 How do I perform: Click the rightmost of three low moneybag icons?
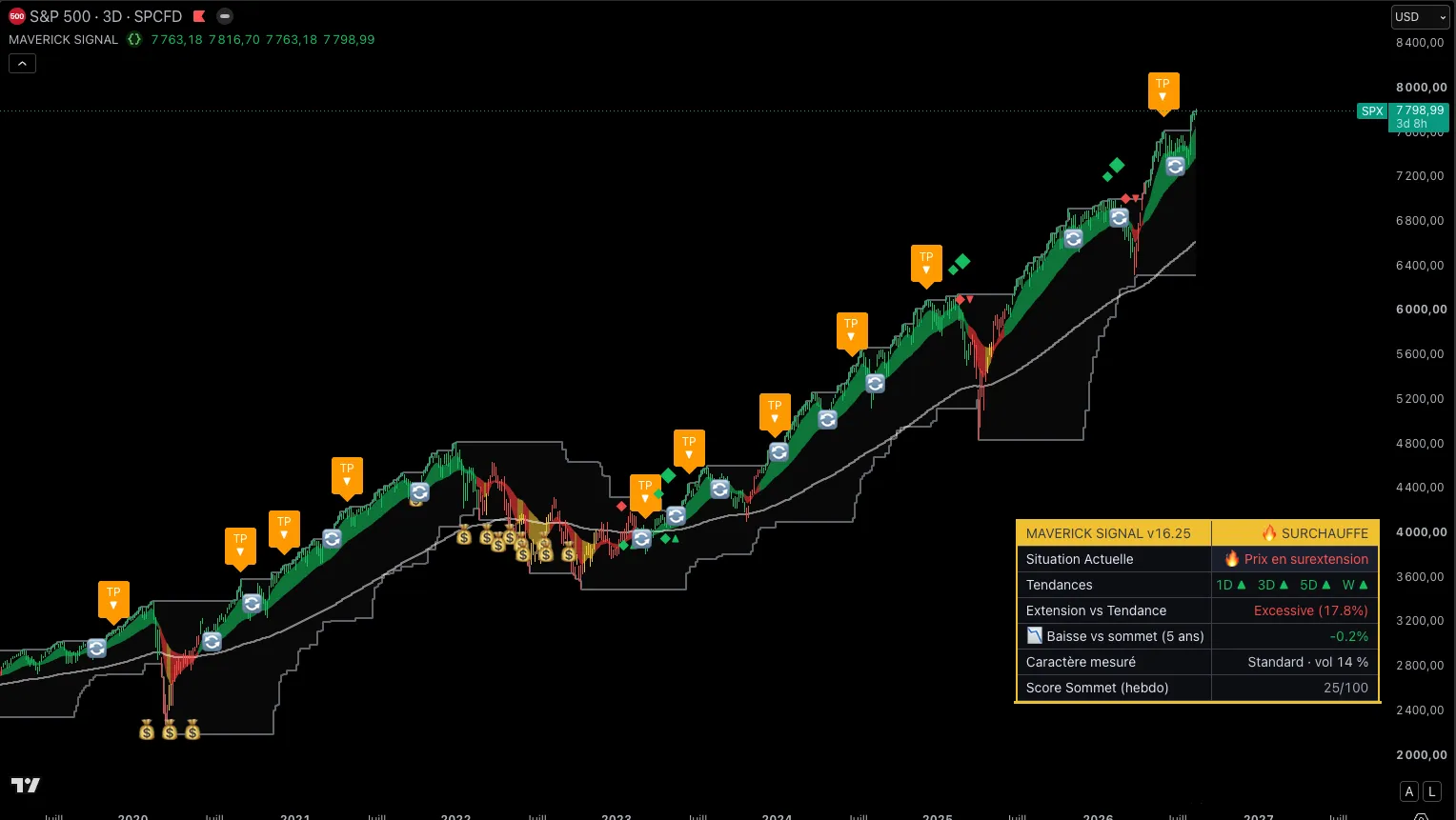[192, 730]
